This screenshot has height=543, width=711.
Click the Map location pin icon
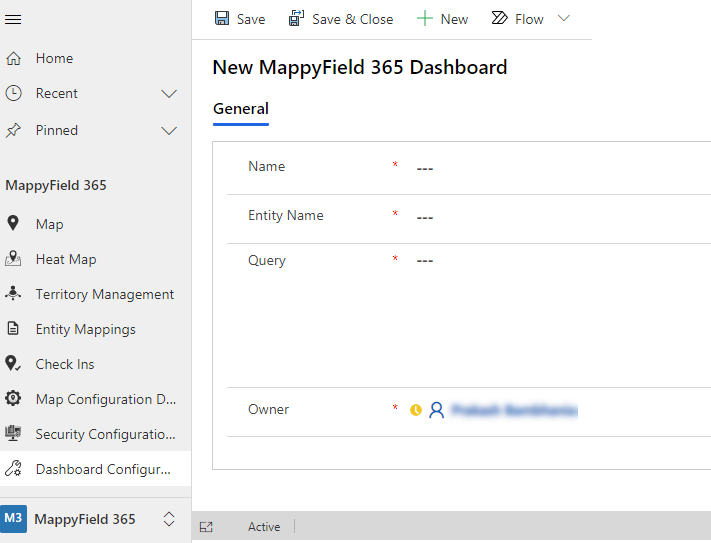coord(13,223)
